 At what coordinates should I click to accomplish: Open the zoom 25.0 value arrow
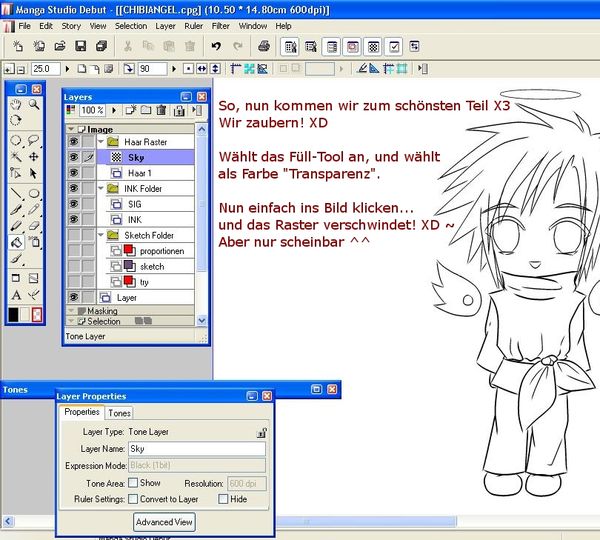click(x=67, y=69)
